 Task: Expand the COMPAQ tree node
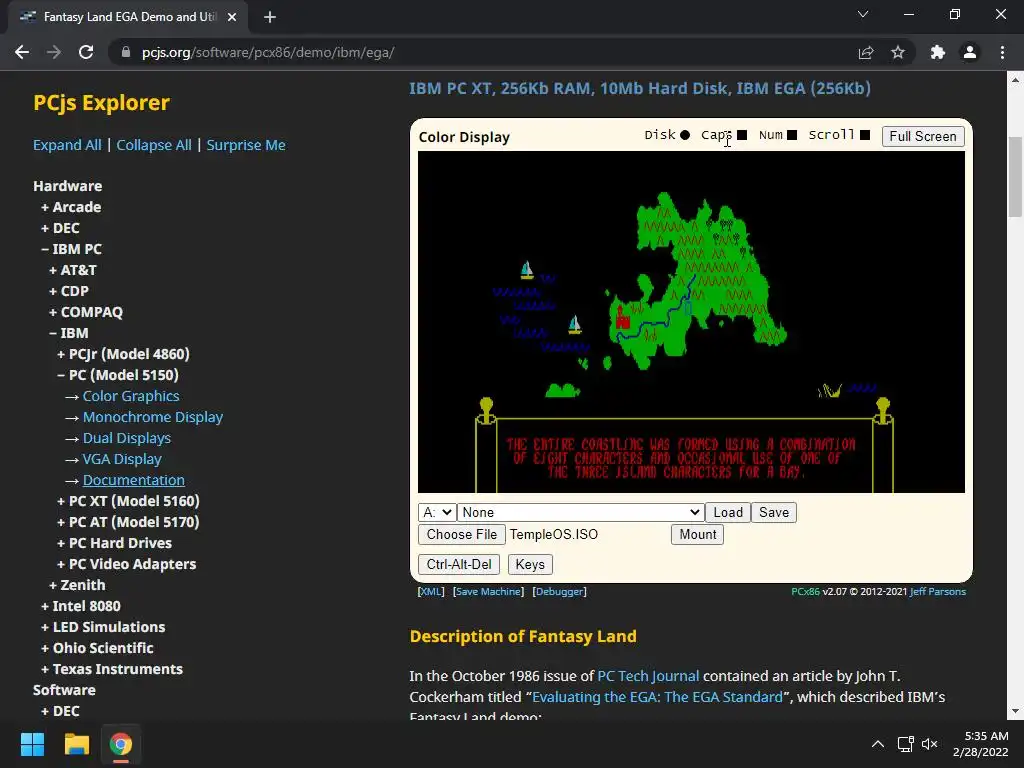pyautogui.click(x=86, y=312)
